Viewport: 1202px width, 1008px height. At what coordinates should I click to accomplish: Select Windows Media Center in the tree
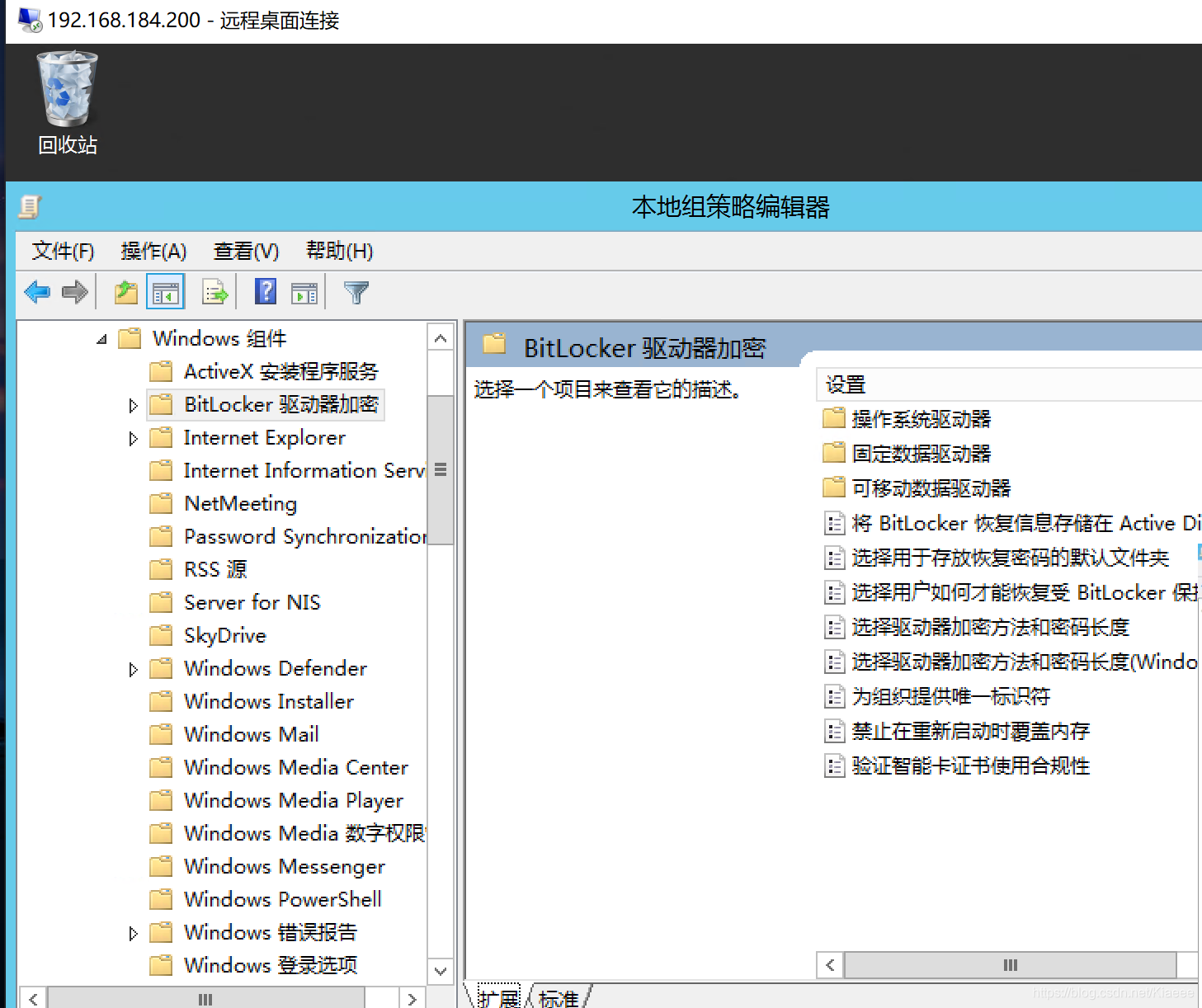[296, 767]
